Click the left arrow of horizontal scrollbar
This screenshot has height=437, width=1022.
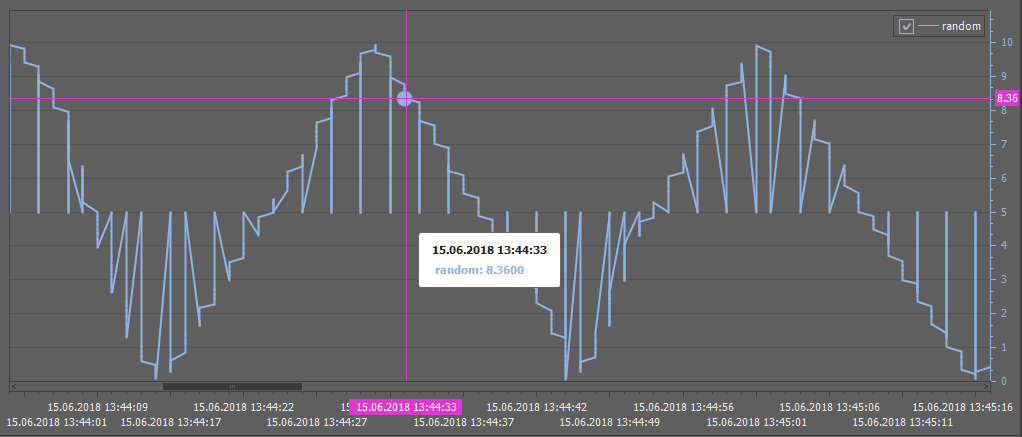[x=13, y=386]
